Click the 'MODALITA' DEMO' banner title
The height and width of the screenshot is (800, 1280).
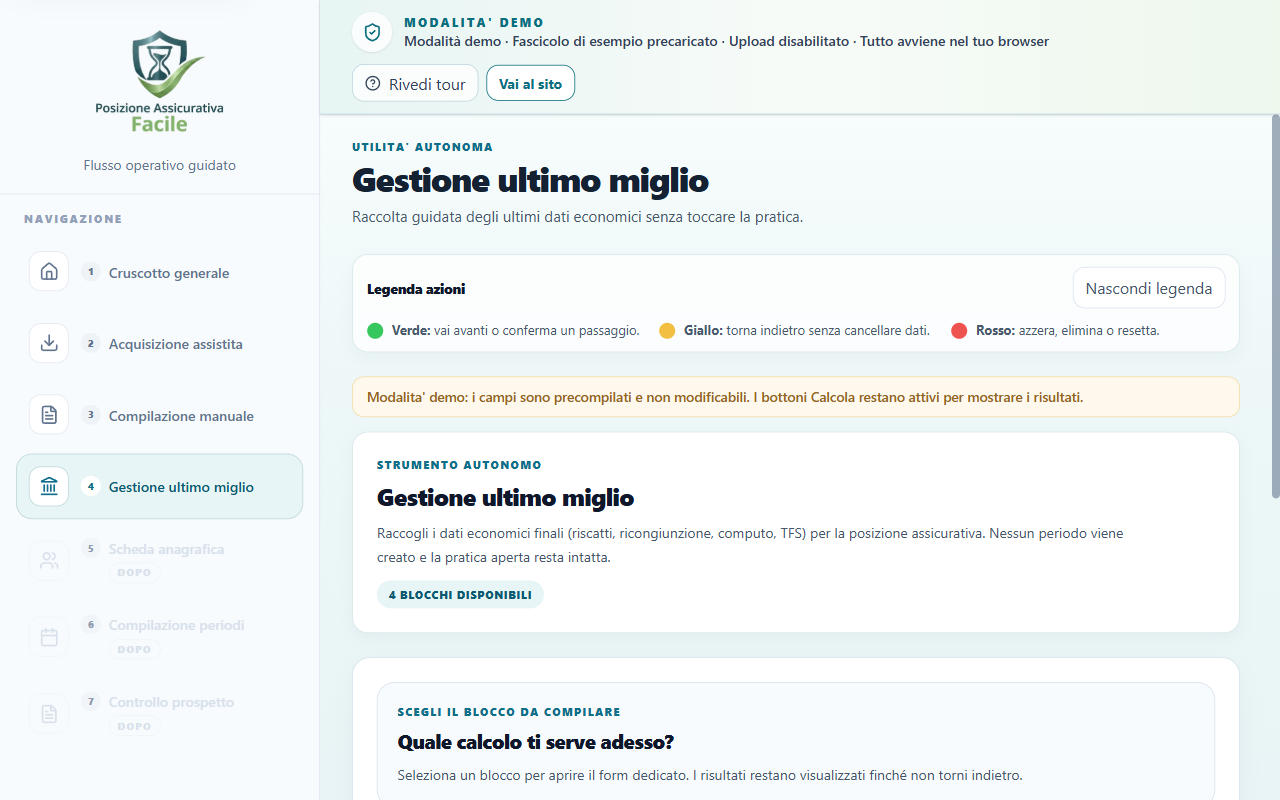474,22
